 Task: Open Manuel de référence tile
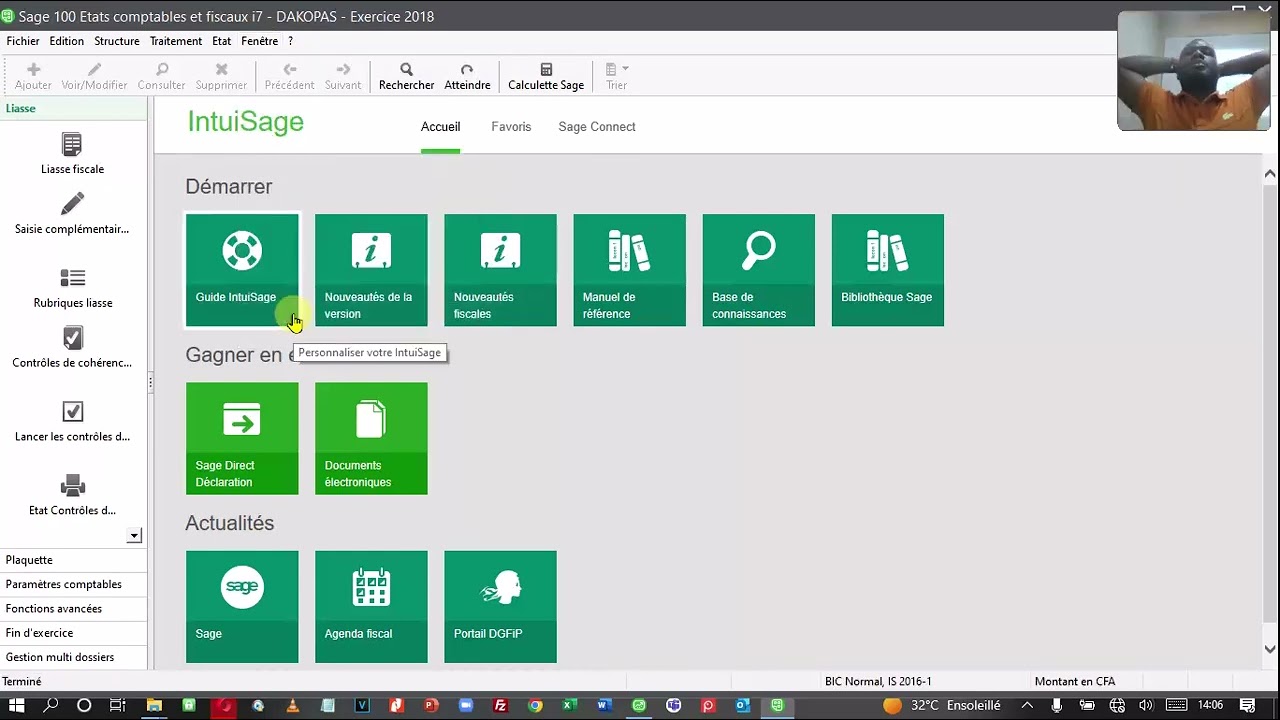(x=629, y=270)
